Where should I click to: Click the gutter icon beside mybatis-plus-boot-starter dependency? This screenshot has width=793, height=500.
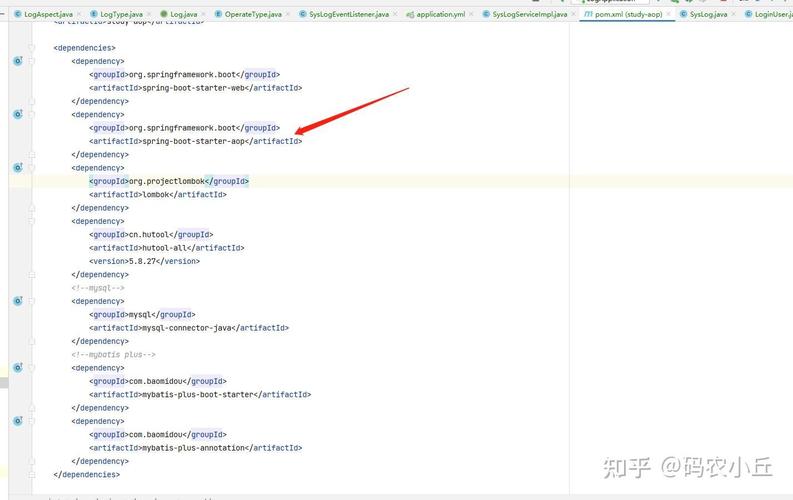18,368
